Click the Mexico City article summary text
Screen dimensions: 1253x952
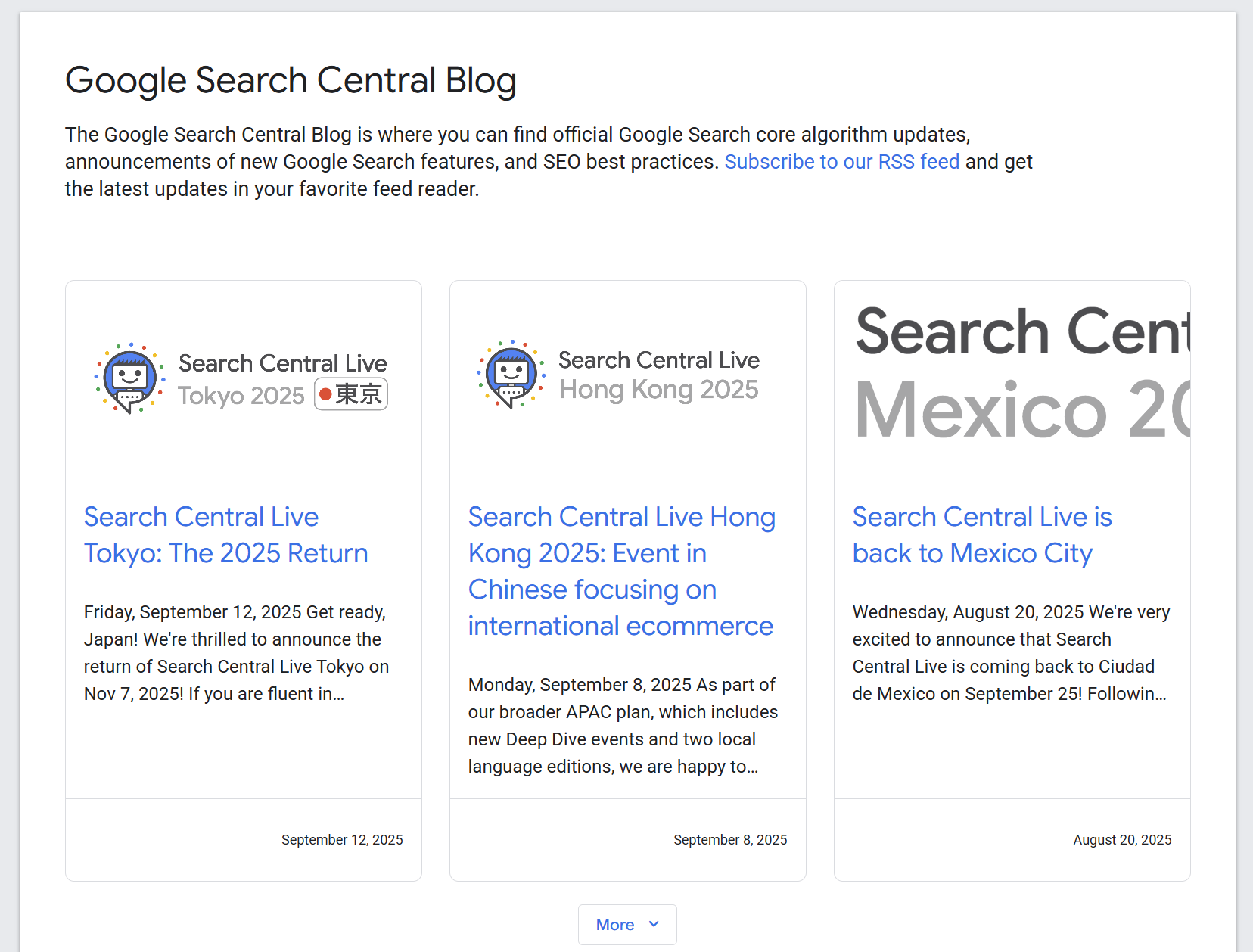(1012, 653)
